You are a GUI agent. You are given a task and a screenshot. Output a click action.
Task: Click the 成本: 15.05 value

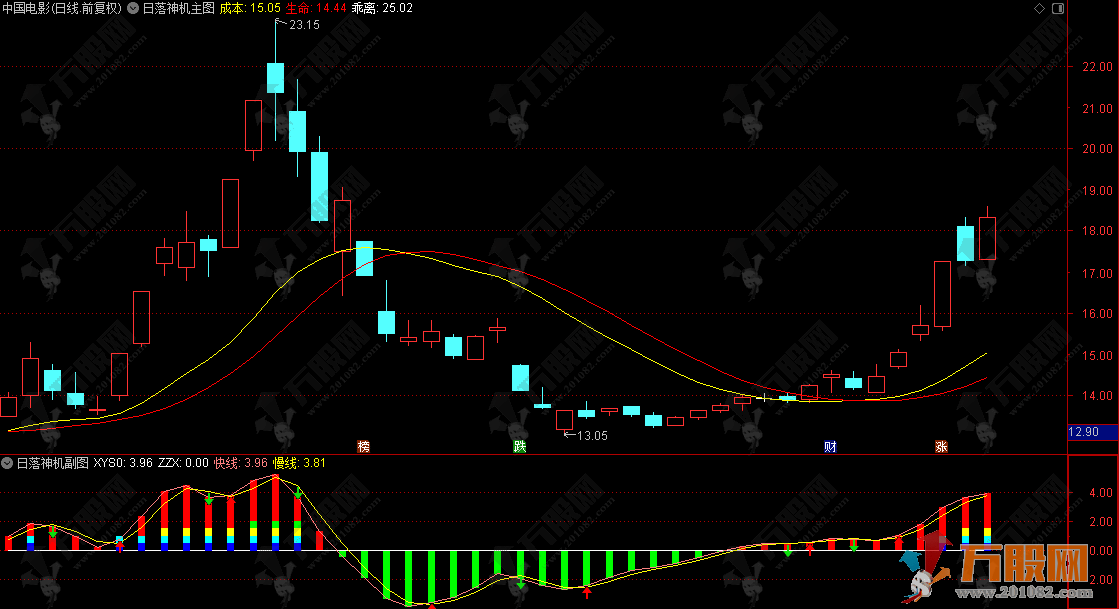[x=250, y=9]
